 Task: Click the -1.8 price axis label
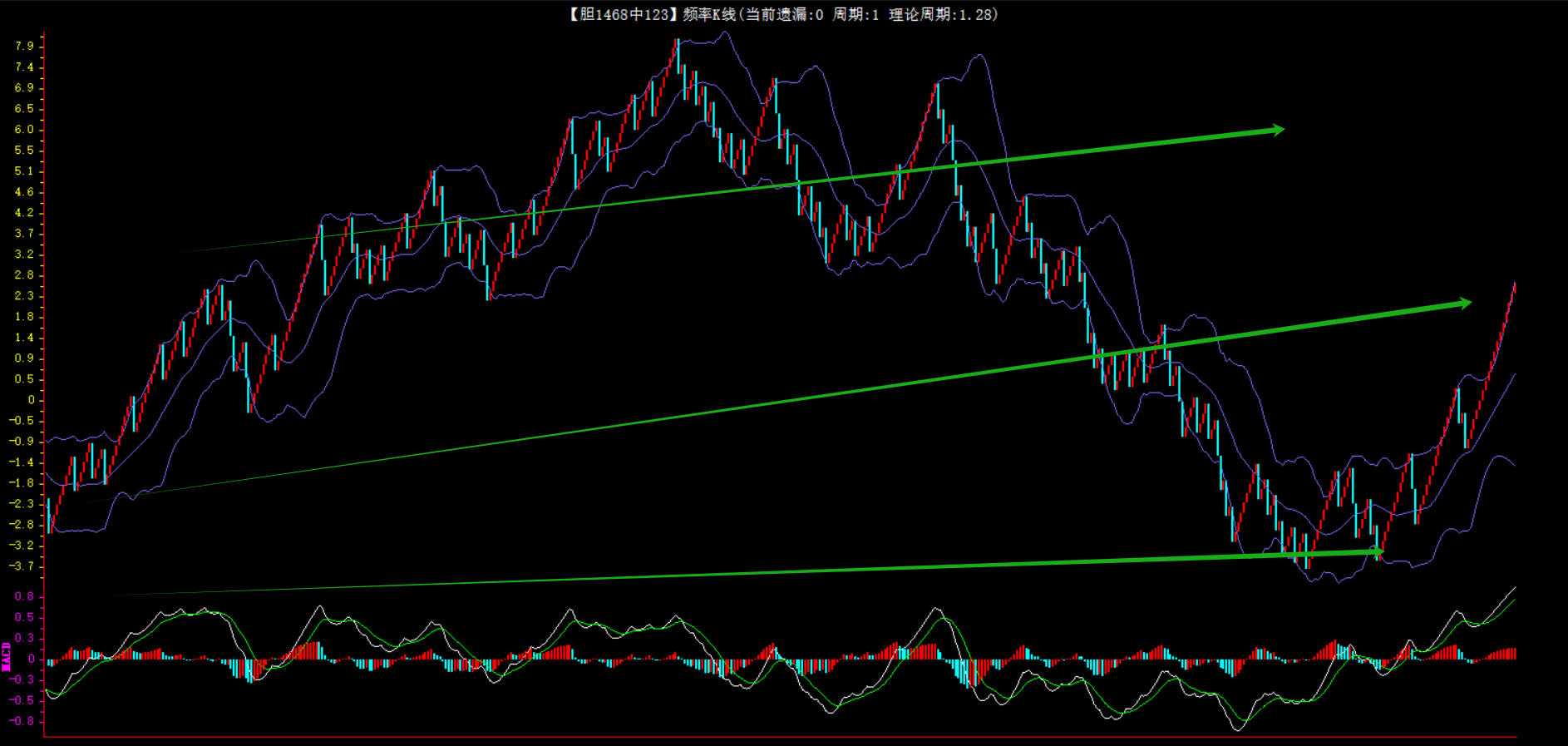click(22, 482)
